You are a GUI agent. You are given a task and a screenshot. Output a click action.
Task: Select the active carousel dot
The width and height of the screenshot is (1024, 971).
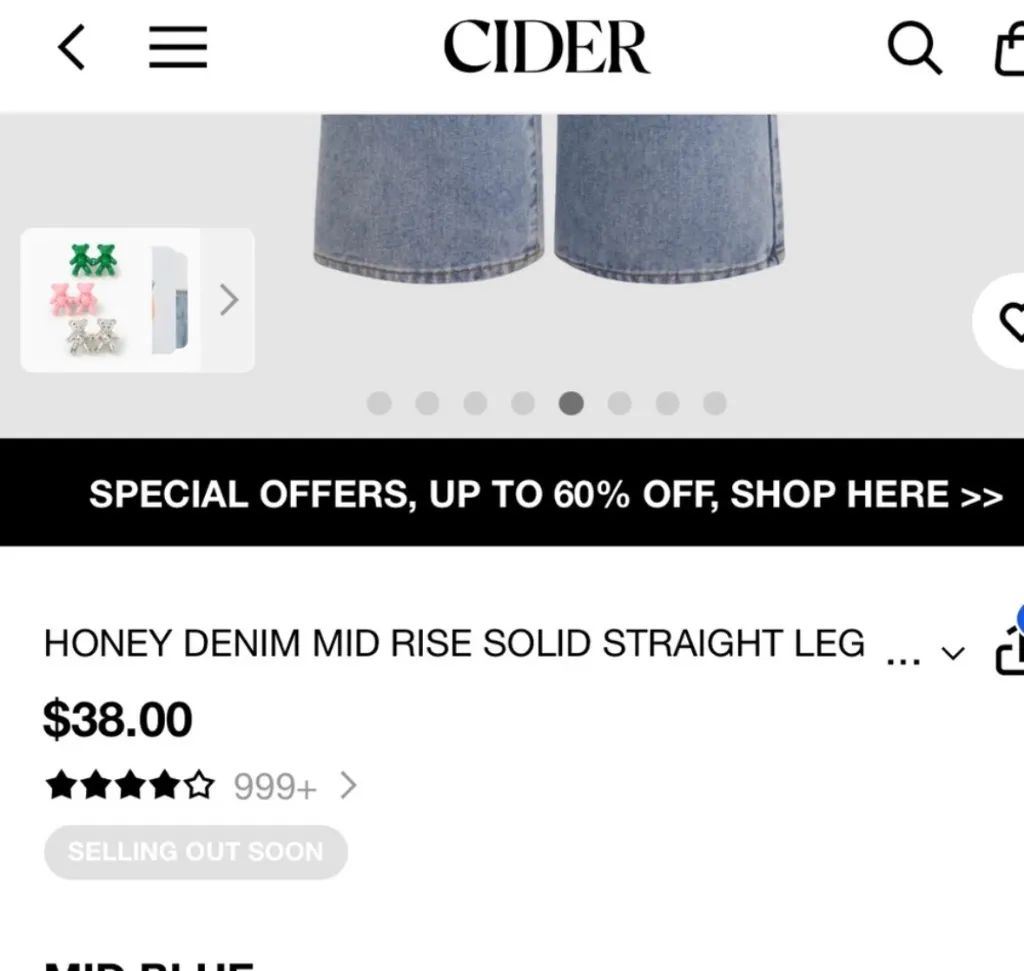tap(572, 403)
